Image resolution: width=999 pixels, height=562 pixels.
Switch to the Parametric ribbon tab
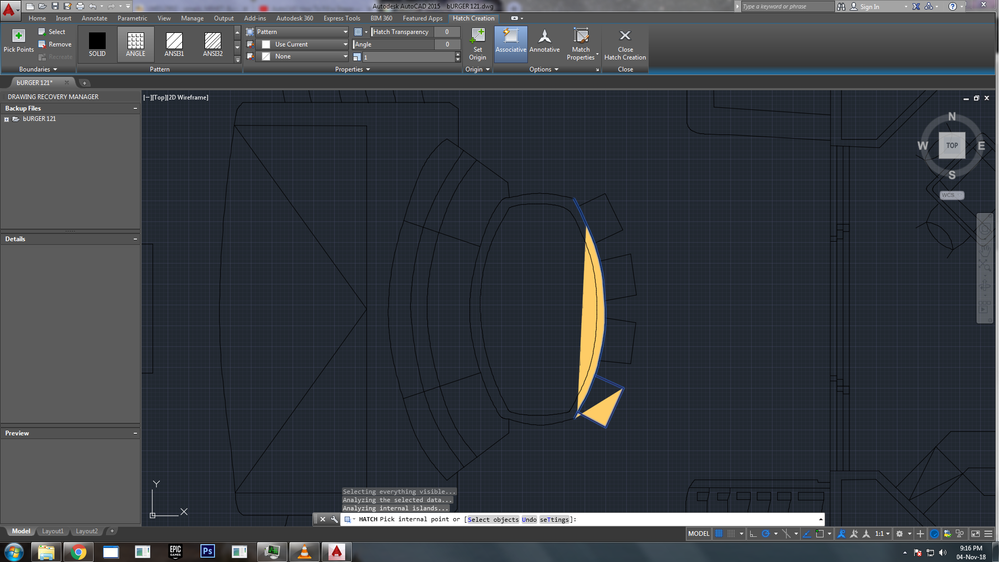132,18
